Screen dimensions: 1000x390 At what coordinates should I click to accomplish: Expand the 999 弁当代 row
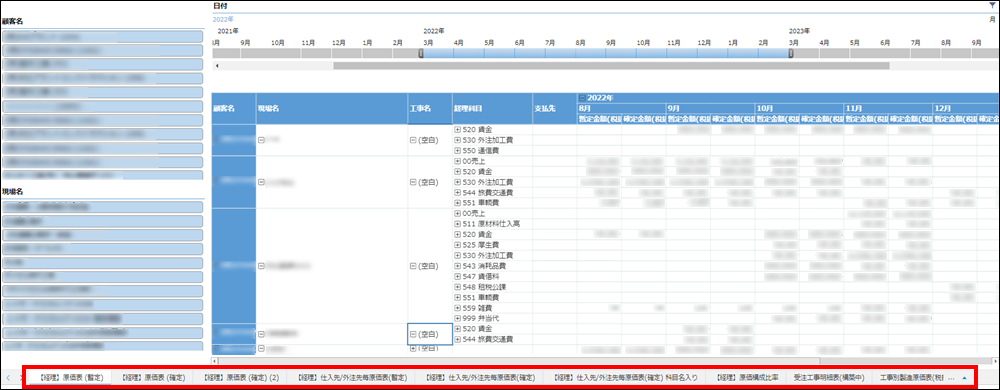(457, 318)
